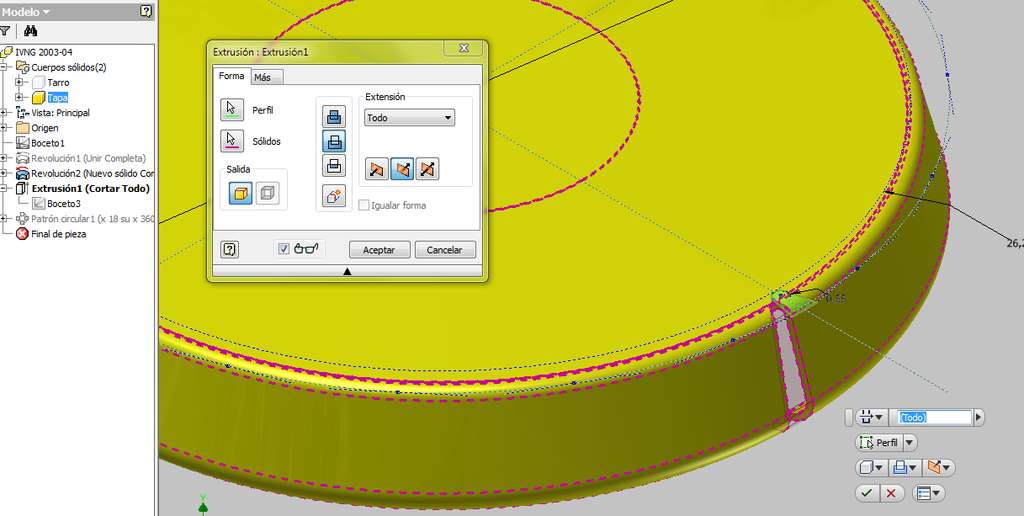Click the green checkmark in mini-toolbar

pos(867,493)
